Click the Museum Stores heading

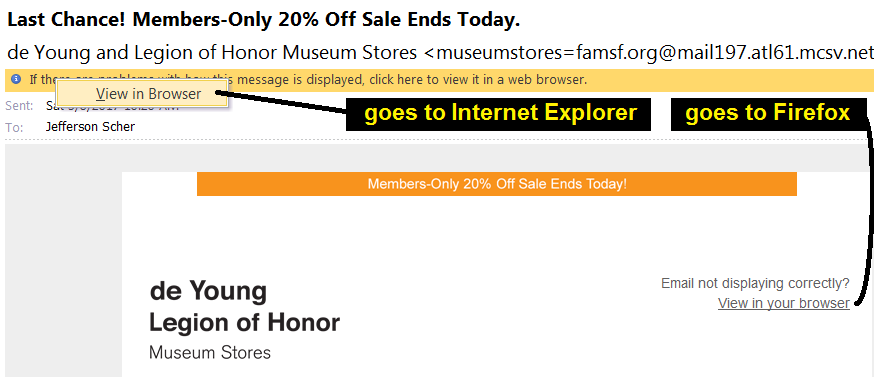click(210, 352)
